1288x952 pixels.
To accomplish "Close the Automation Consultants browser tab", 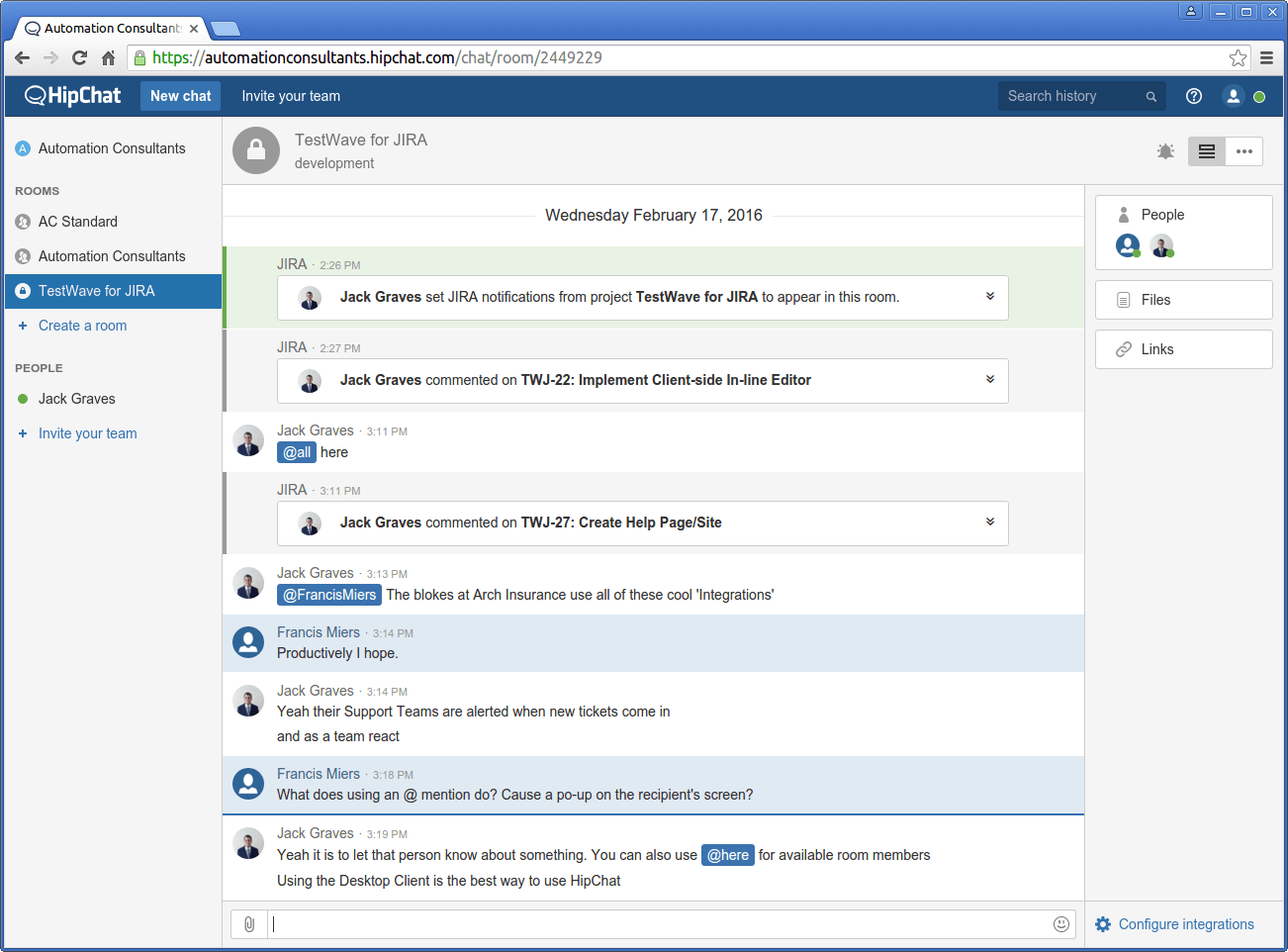I will click(x=194, y=29).
